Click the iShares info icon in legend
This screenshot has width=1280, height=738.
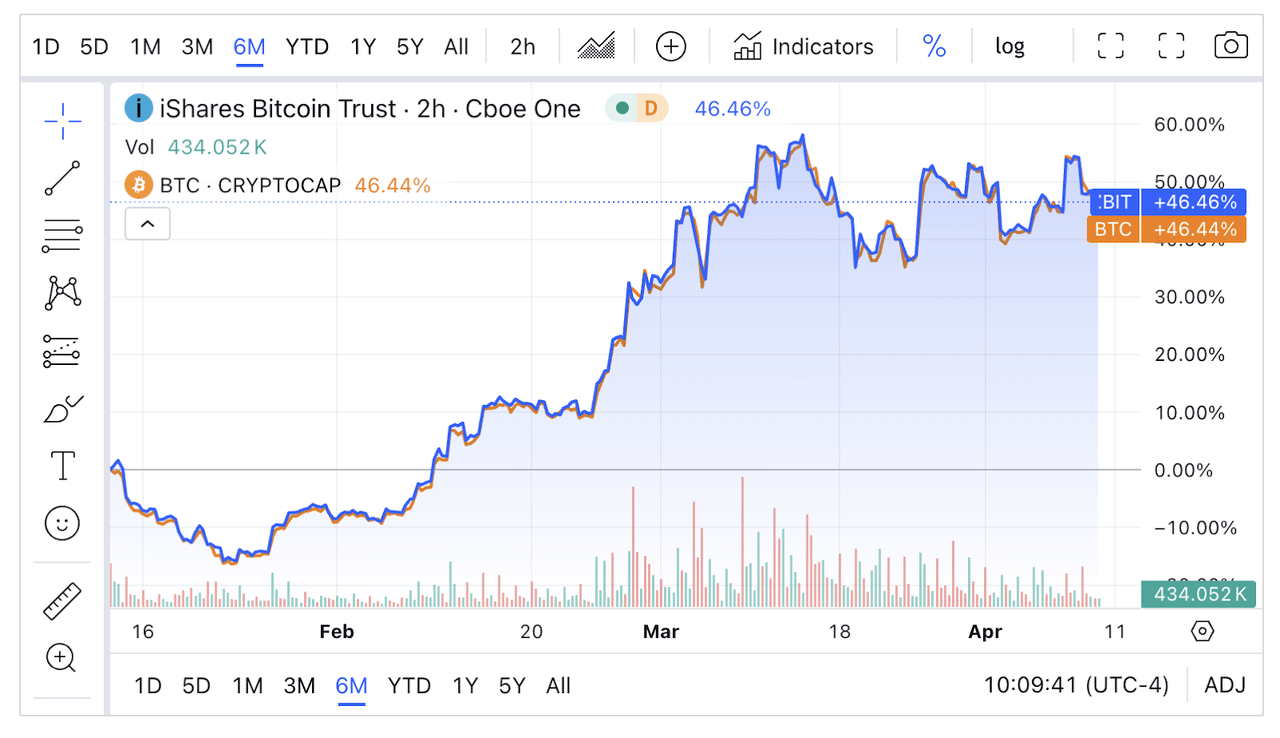(x=138, y=108)
